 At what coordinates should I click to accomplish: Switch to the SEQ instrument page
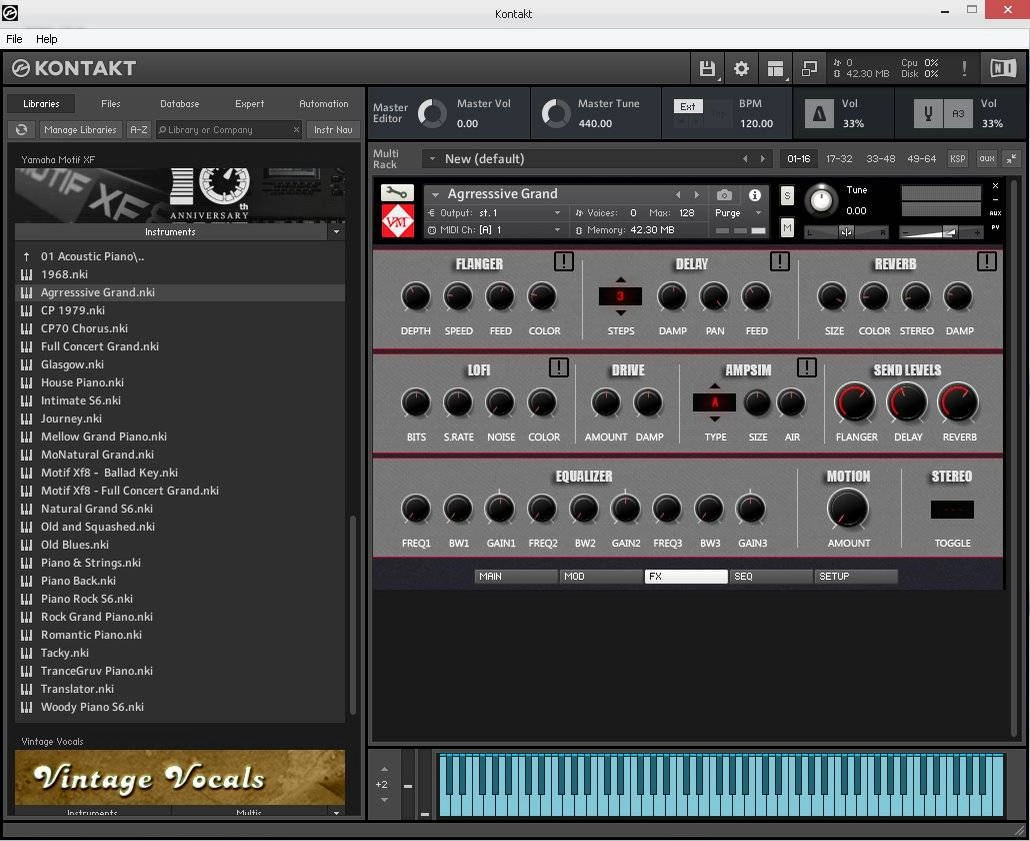[x=771, y=576]
